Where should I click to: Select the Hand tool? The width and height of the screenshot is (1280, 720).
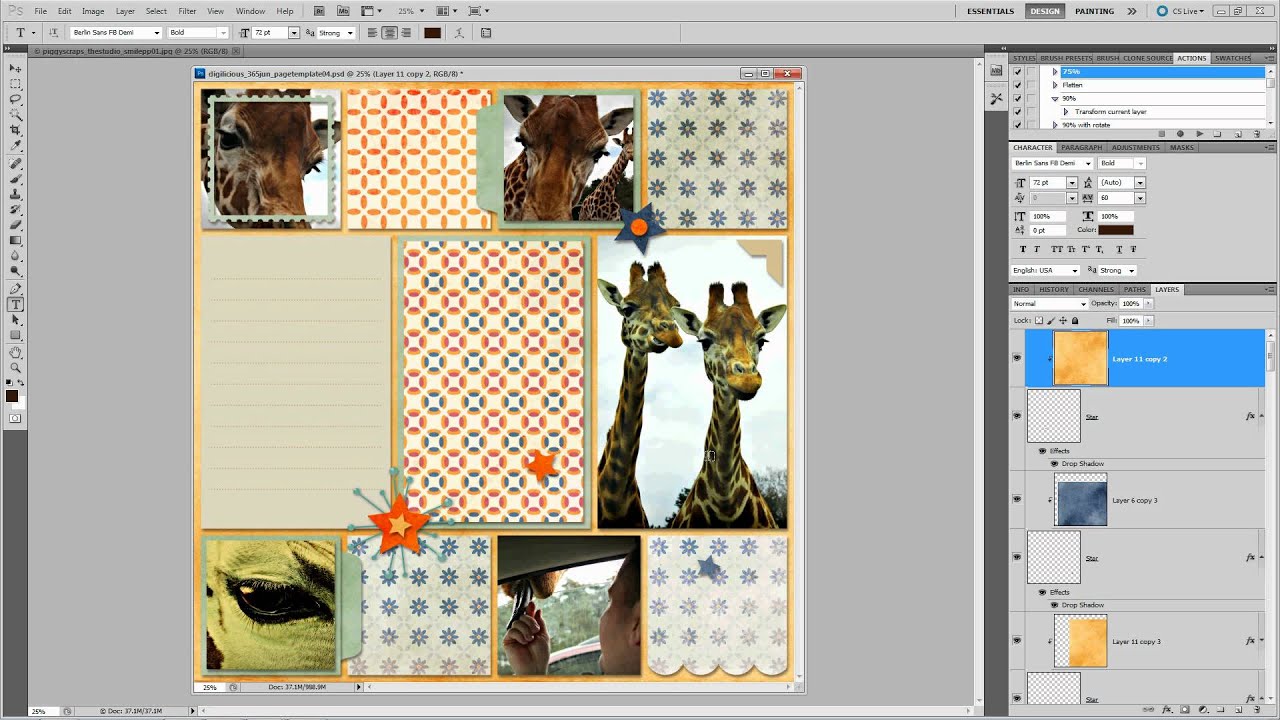click(x=16, y=352)
